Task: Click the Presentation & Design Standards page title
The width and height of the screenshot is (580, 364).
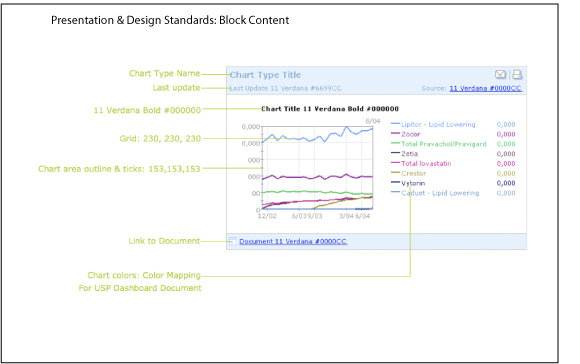Action: click(x=170, y=20)
